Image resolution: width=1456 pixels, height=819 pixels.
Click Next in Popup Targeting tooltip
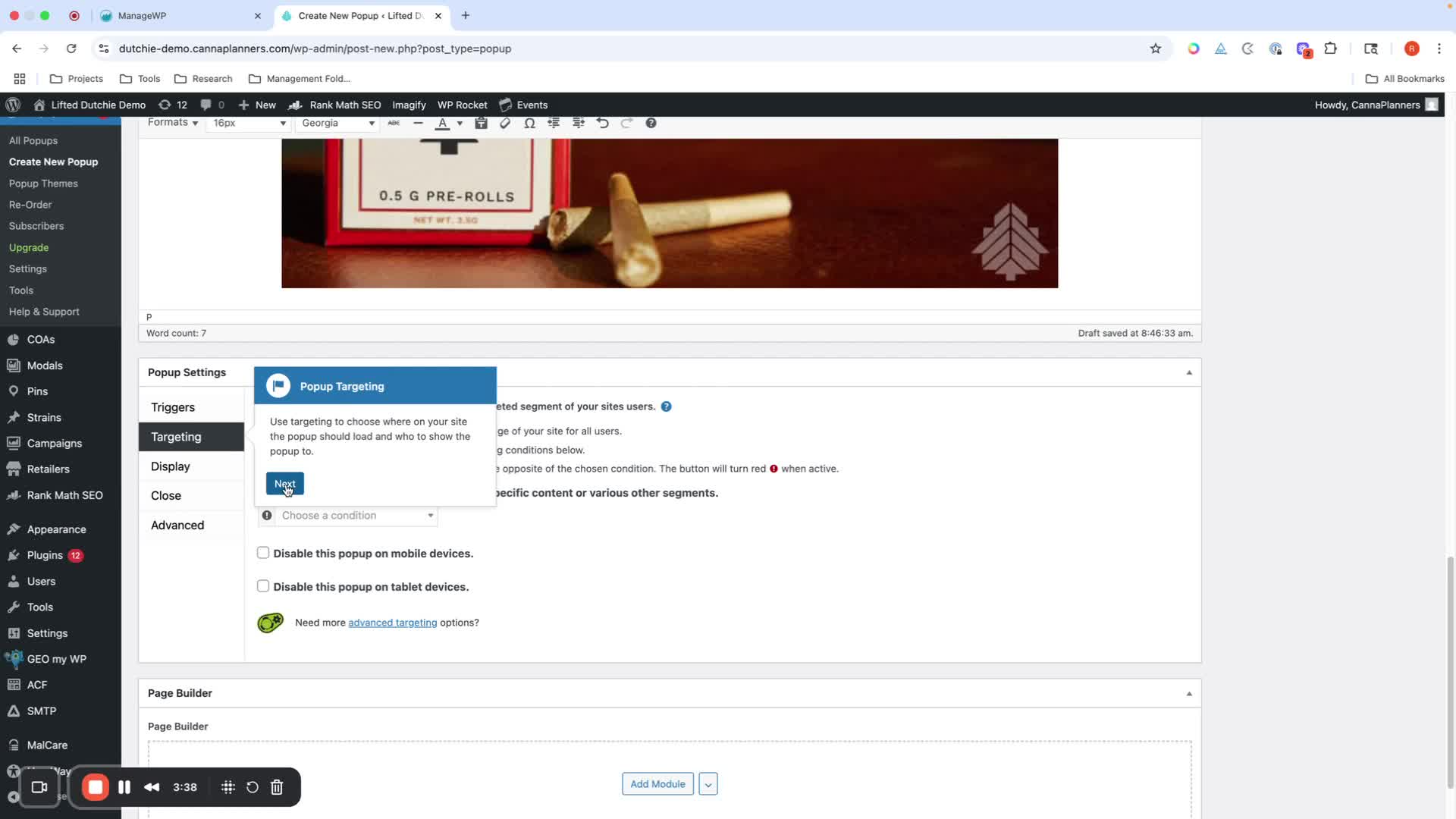coord(284,484)
